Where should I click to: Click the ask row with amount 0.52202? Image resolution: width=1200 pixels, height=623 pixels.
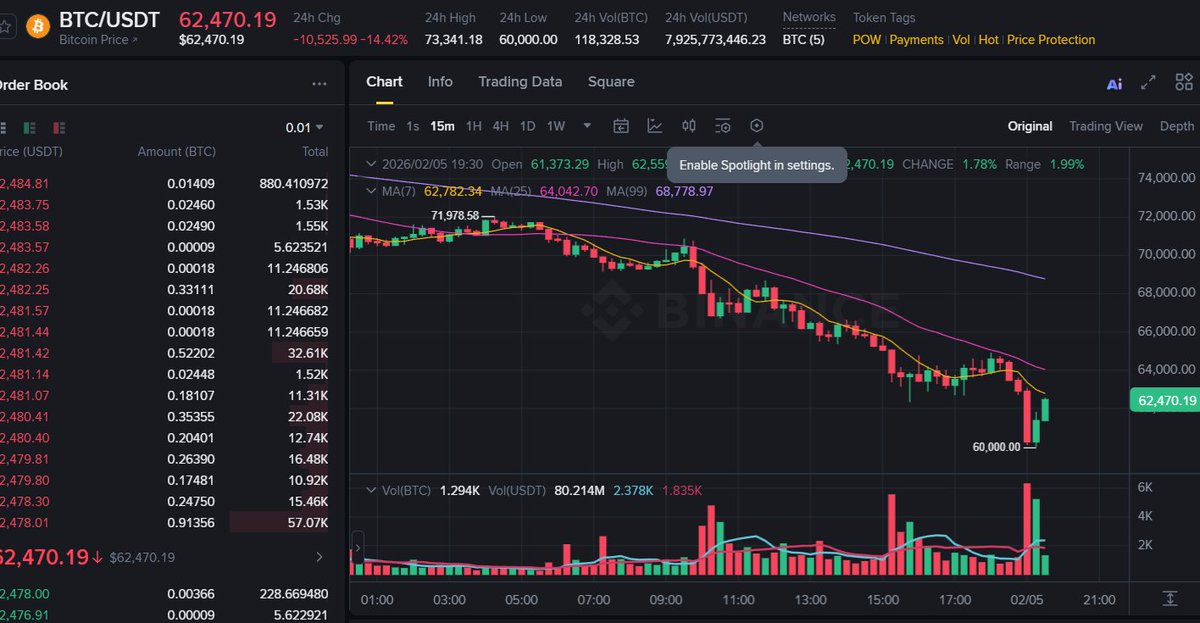(164, 353)
